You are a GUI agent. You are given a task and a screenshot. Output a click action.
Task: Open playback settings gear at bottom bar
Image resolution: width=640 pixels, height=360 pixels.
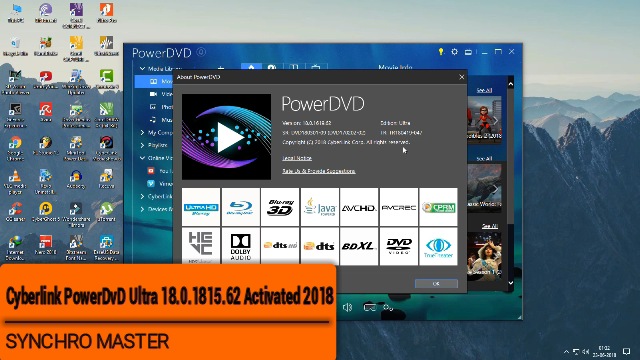point(388,307)
